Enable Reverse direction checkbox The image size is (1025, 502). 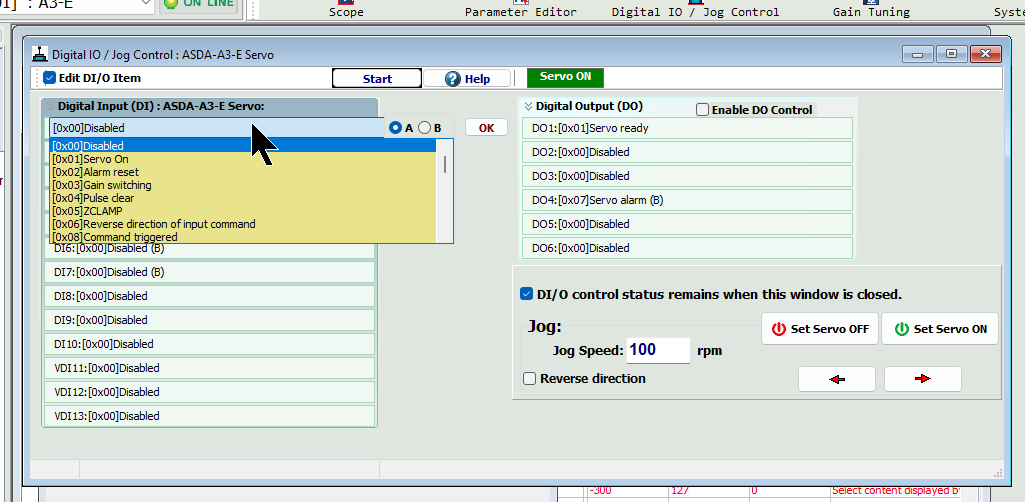pos(529,378)
